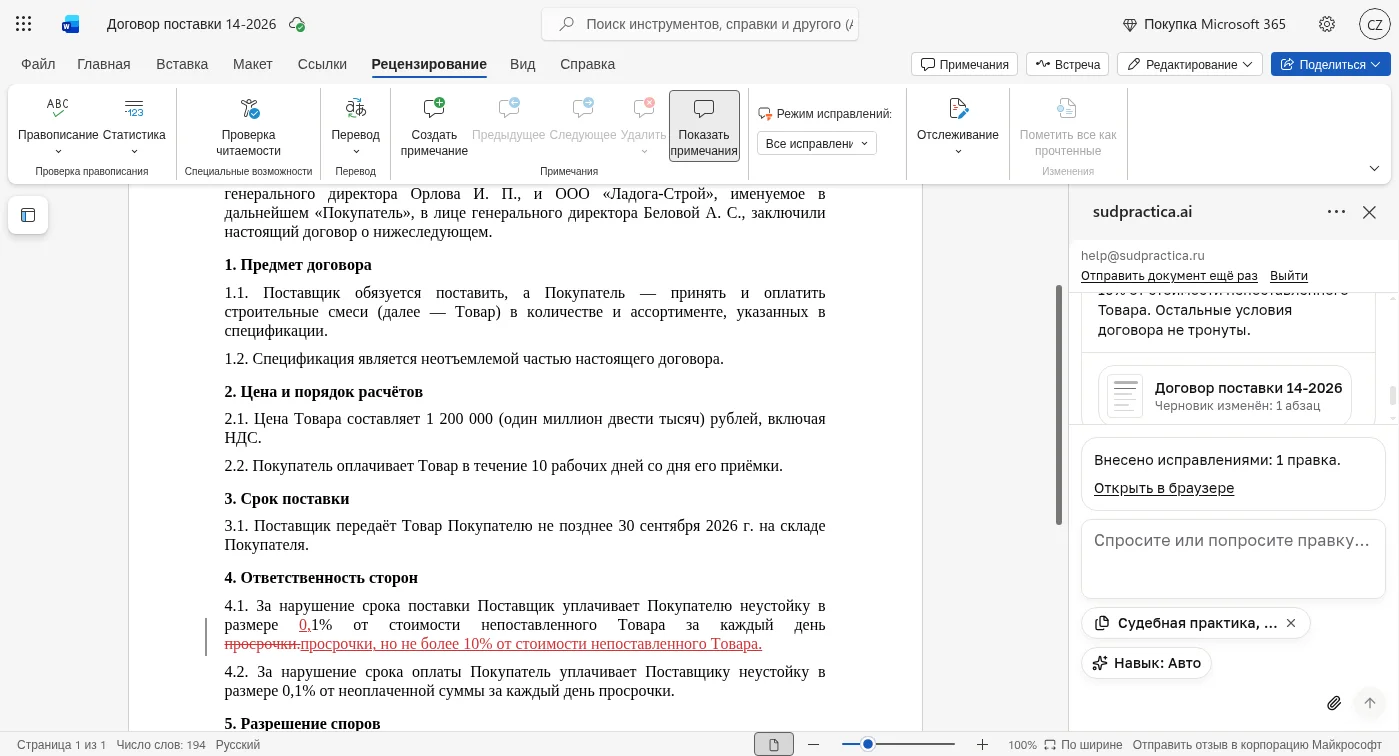Attach a file with the paperclip icon

pos(1334,703)
